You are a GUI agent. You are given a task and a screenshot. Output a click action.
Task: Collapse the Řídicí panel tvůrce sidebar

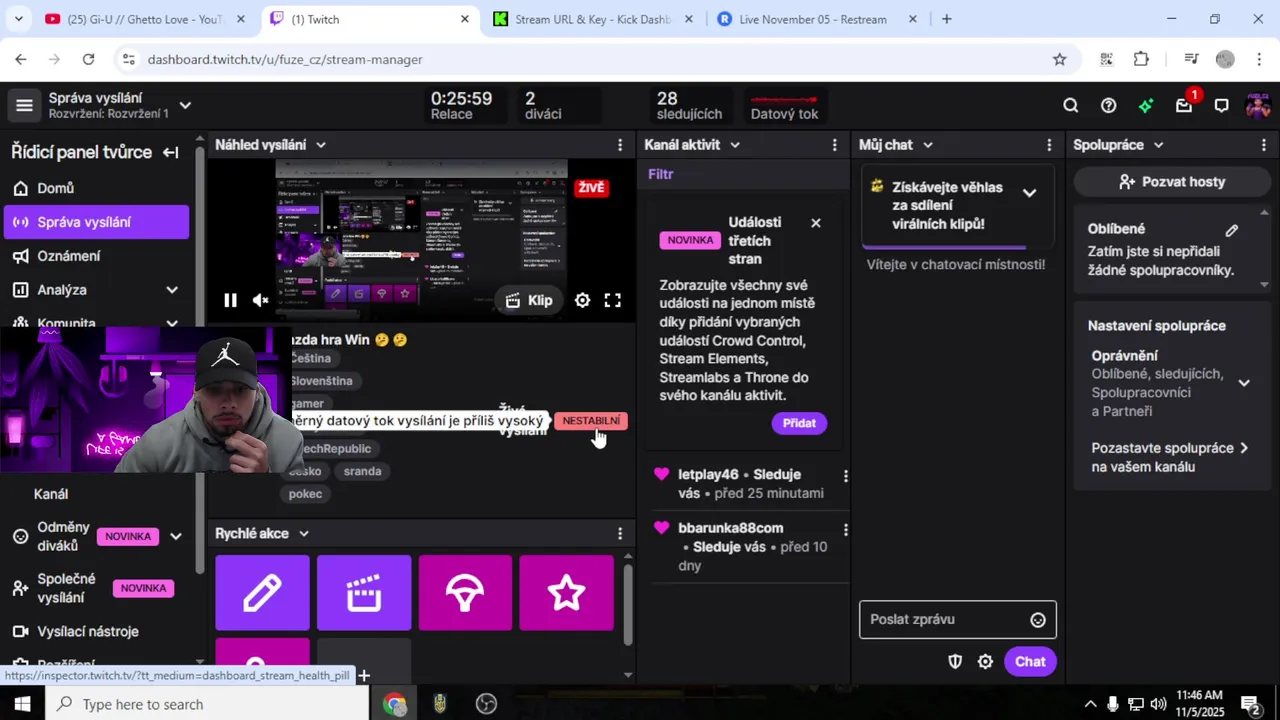171,152
